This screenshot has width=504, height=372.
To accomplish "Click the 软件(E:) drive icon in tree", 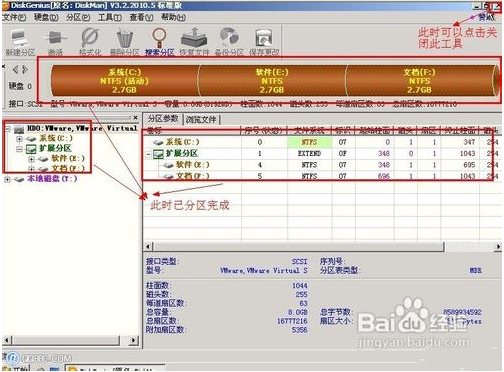I will (x=43, y=159).
